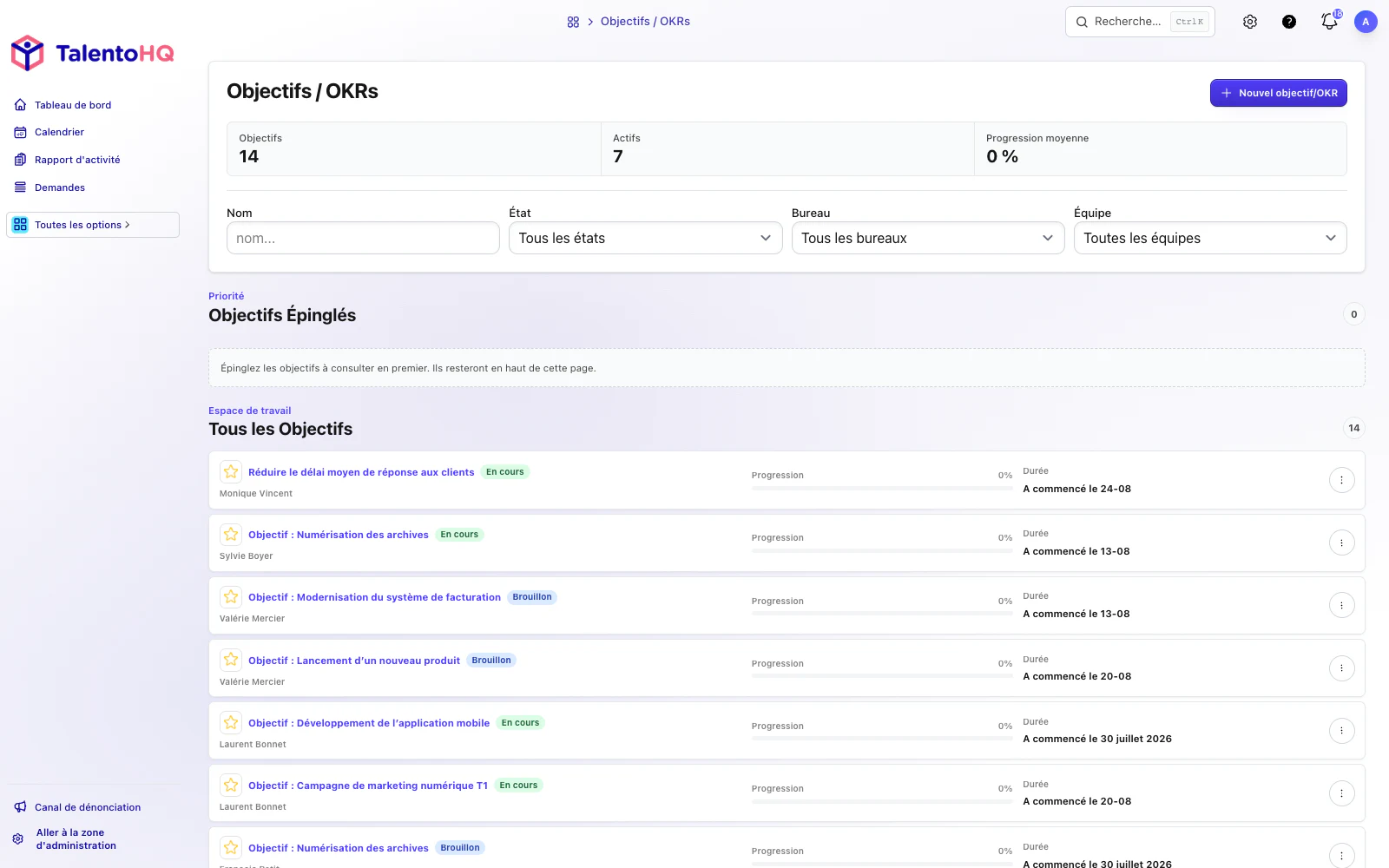The width and height of the screenshot is (1389, 868).
Task: Pin the Réduire le délai moyen objective
Action: (231, 472)
